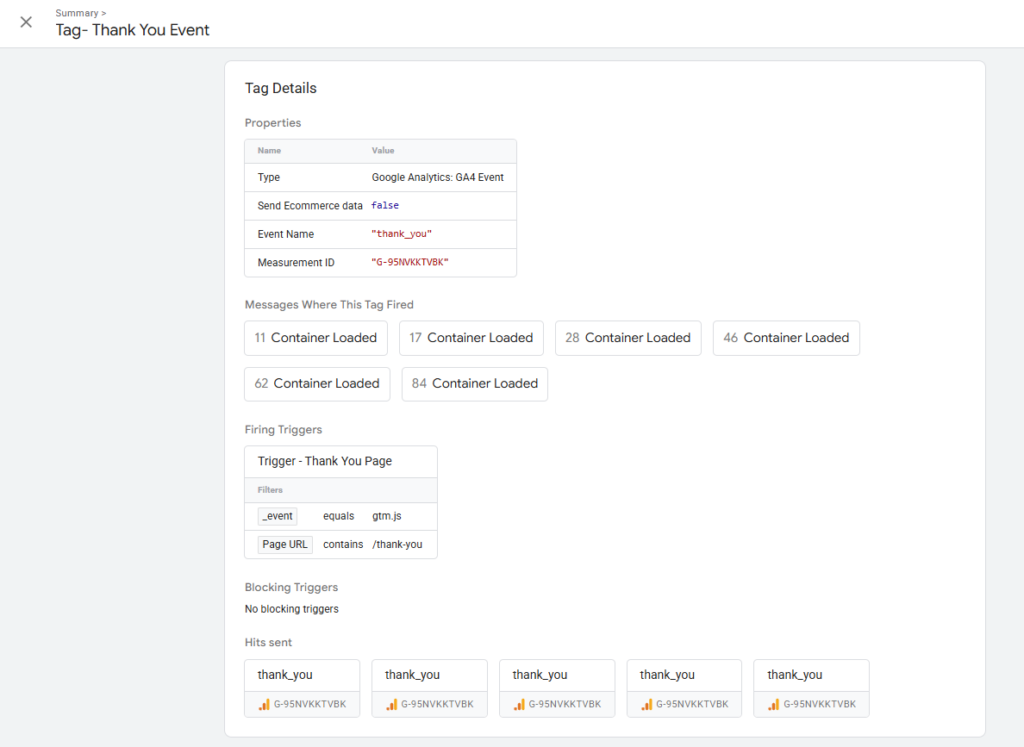
Task: Click the Page URL variable chip
Action: pyautogui.click(x=285, y=545)
